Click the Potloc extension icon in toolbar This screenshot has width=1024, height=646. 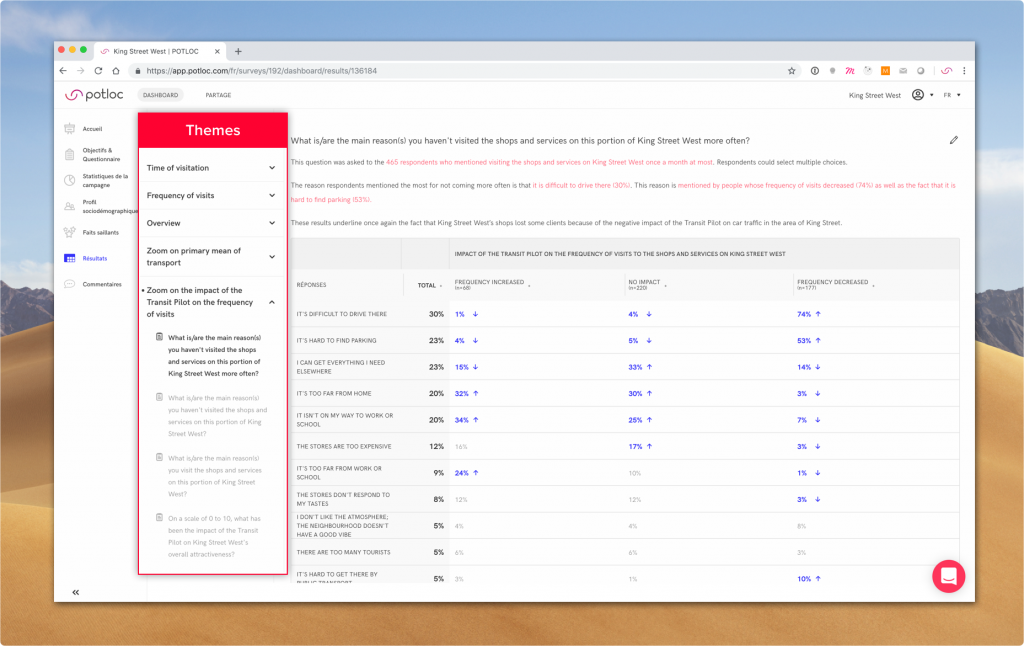pos(946,71)
